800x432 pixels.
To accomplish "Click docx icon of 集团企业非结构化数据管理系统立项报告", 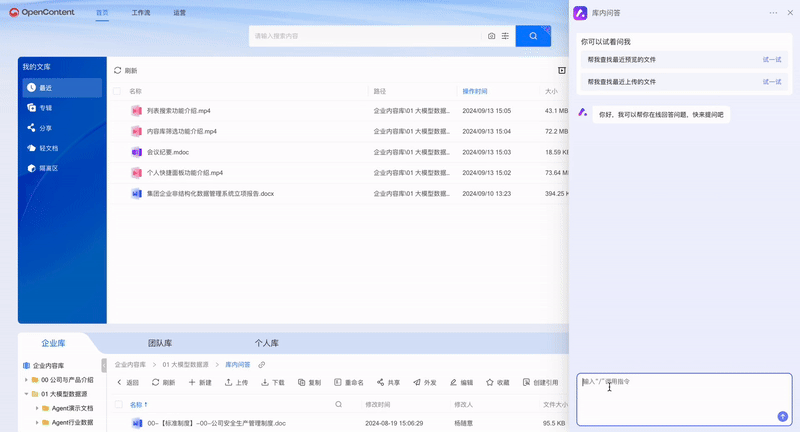I will tap(136, 193).
